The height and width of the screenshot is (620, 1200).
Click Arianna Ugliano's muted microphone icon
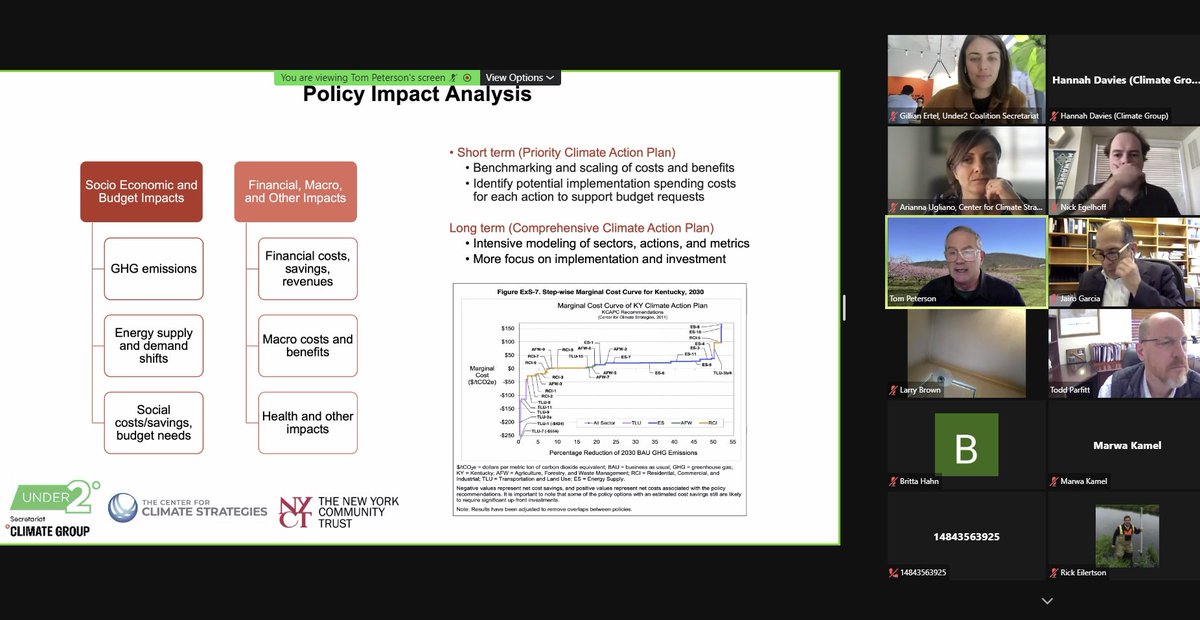[893, 206]
